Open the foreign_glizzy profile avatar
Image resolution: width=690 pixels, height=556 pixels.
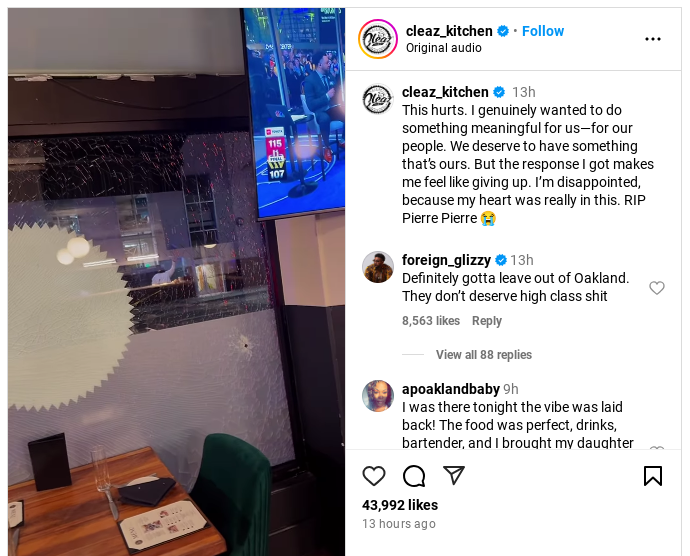coord(378,267)
